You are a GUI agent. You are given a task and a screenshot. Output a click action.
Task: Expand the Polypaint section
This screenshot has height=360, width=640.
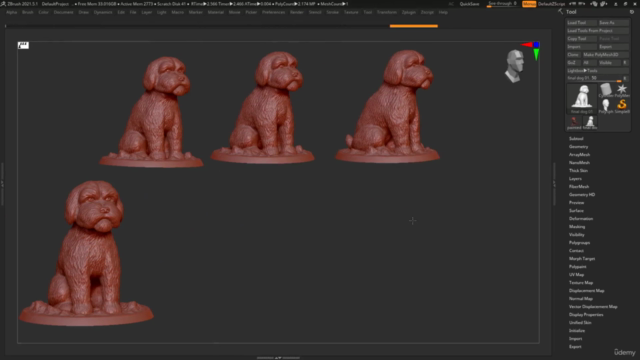coord(578,267)
